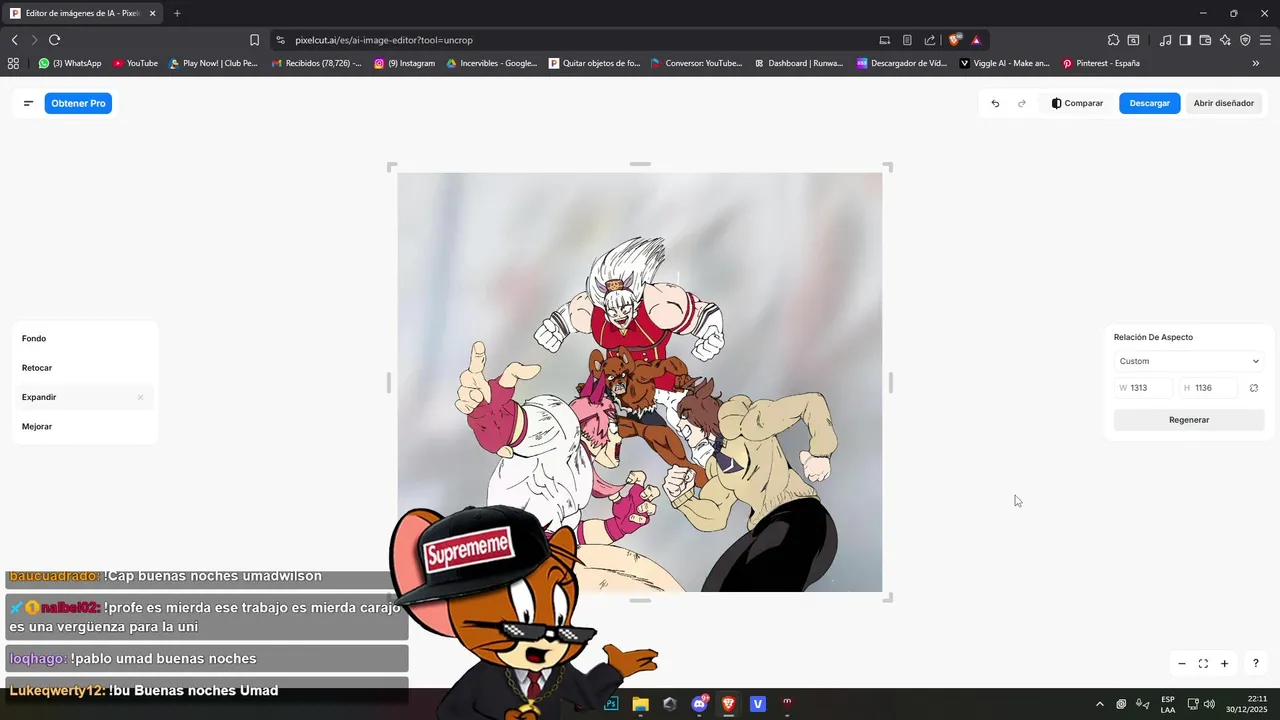The width and height of the screenshot is (1280, 720).
Task: Select the Retocar tool
Action: pyautogui.click(x=84, y=368)
